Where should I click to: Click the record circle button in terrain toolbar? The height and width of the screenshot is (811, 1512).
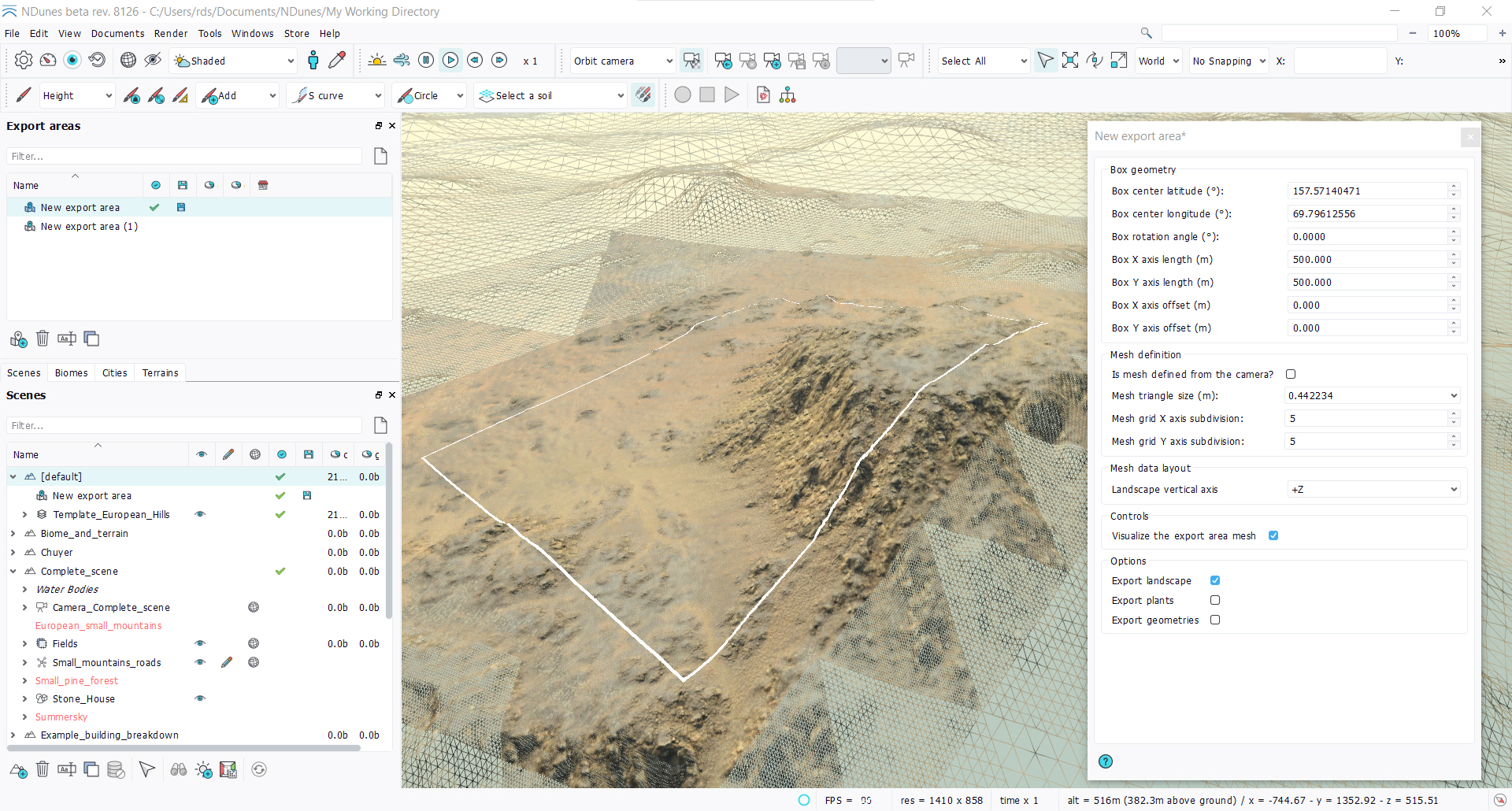(x=683, y=95)
